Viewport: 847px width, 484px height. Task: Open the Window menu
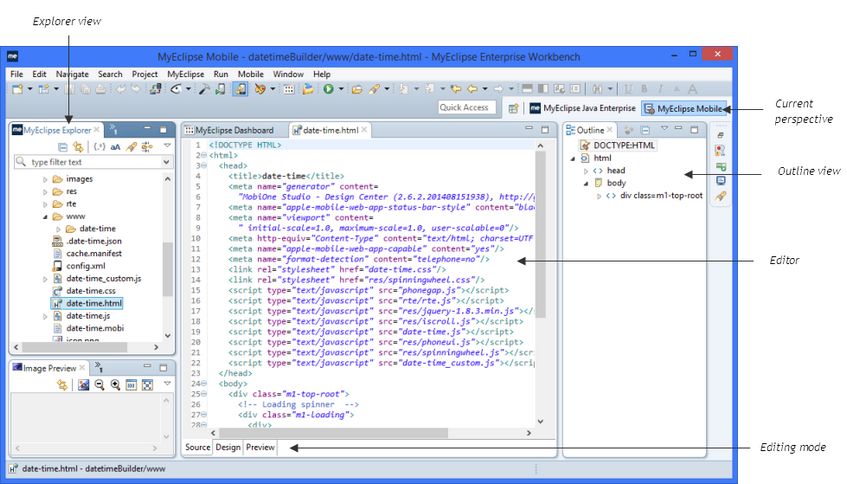pos(288,74)
